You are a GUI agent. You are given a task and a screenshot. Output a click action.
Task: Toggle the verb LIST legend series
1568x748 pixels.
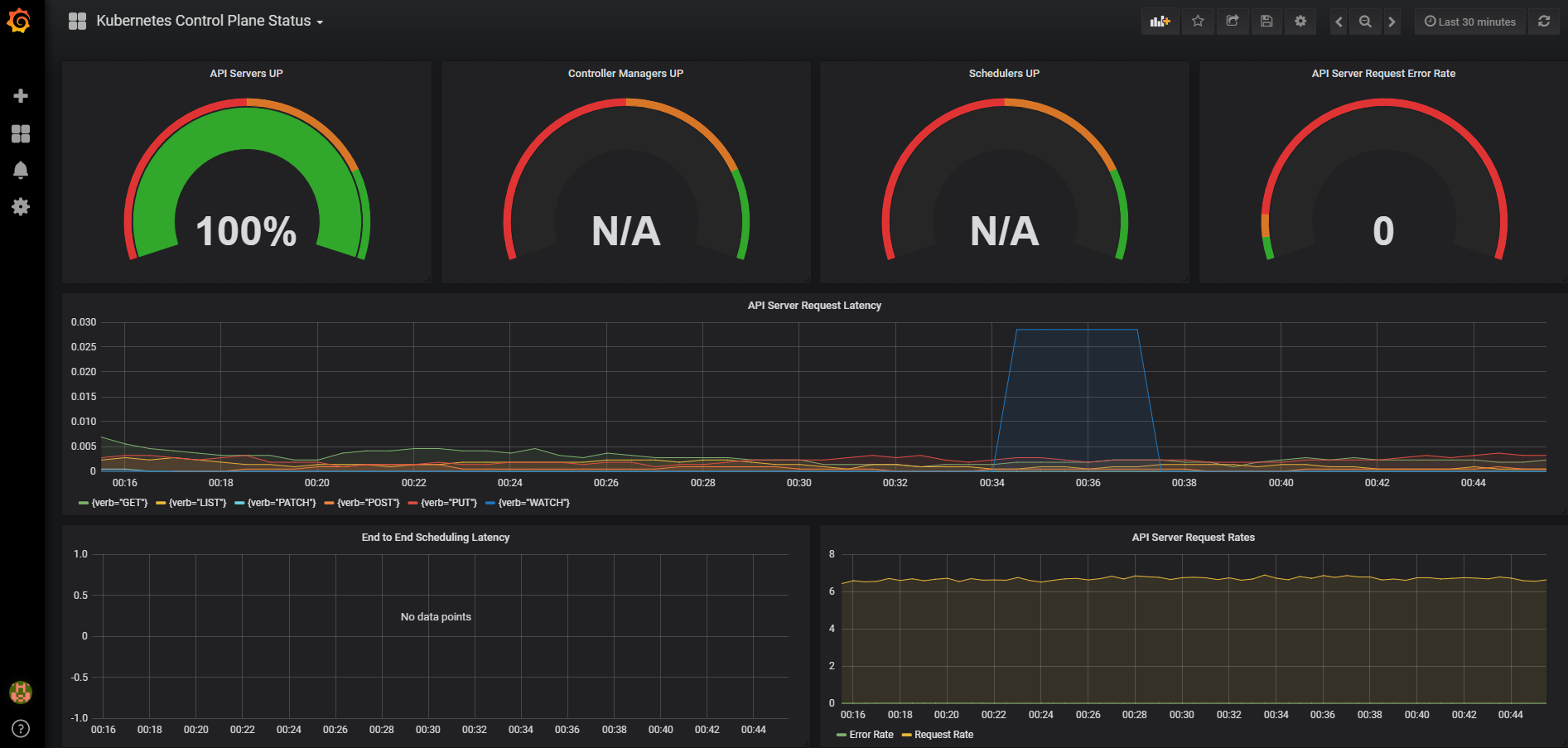pos(191,503)
